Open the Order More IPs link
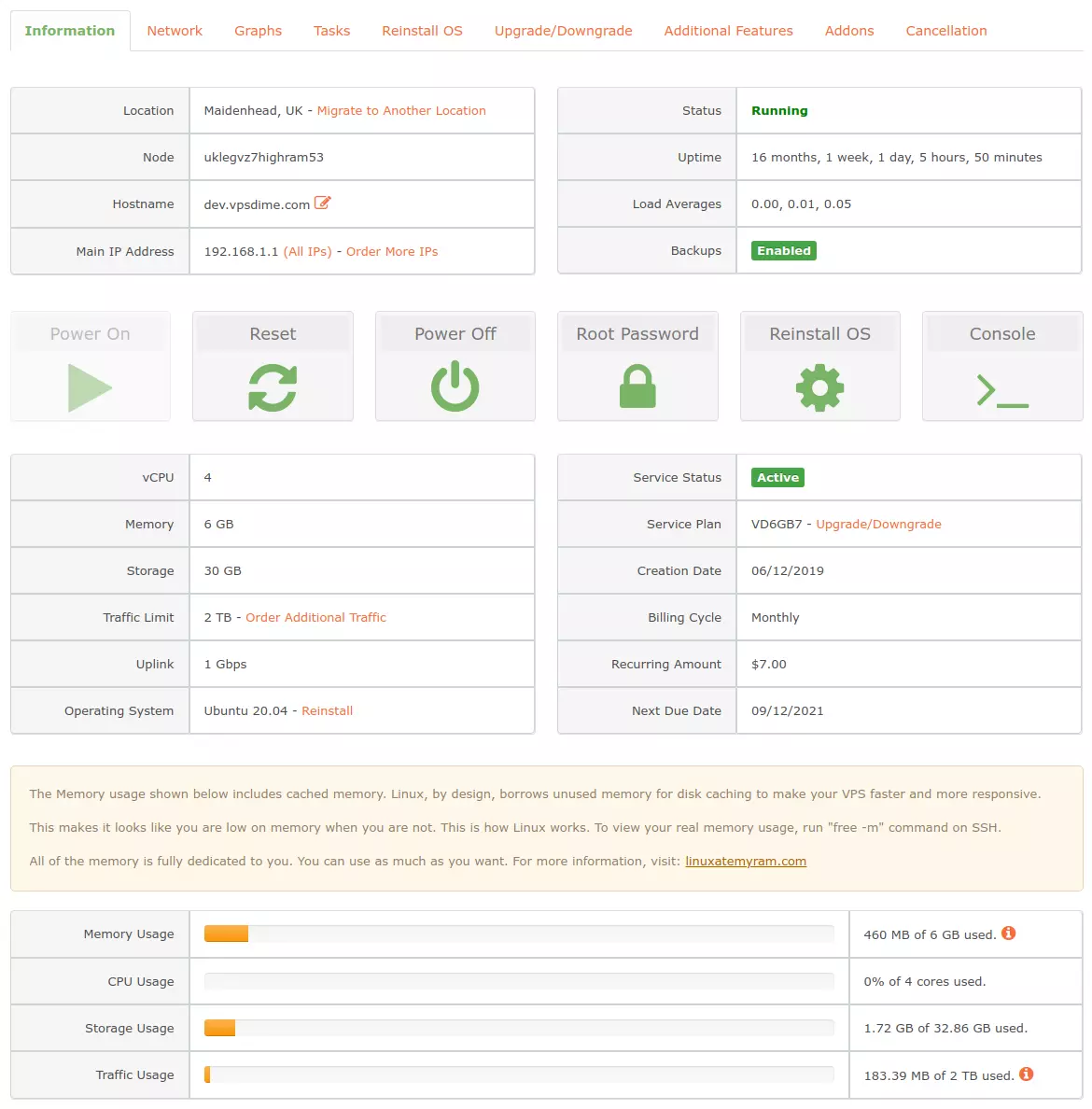 tap(392, 251)
